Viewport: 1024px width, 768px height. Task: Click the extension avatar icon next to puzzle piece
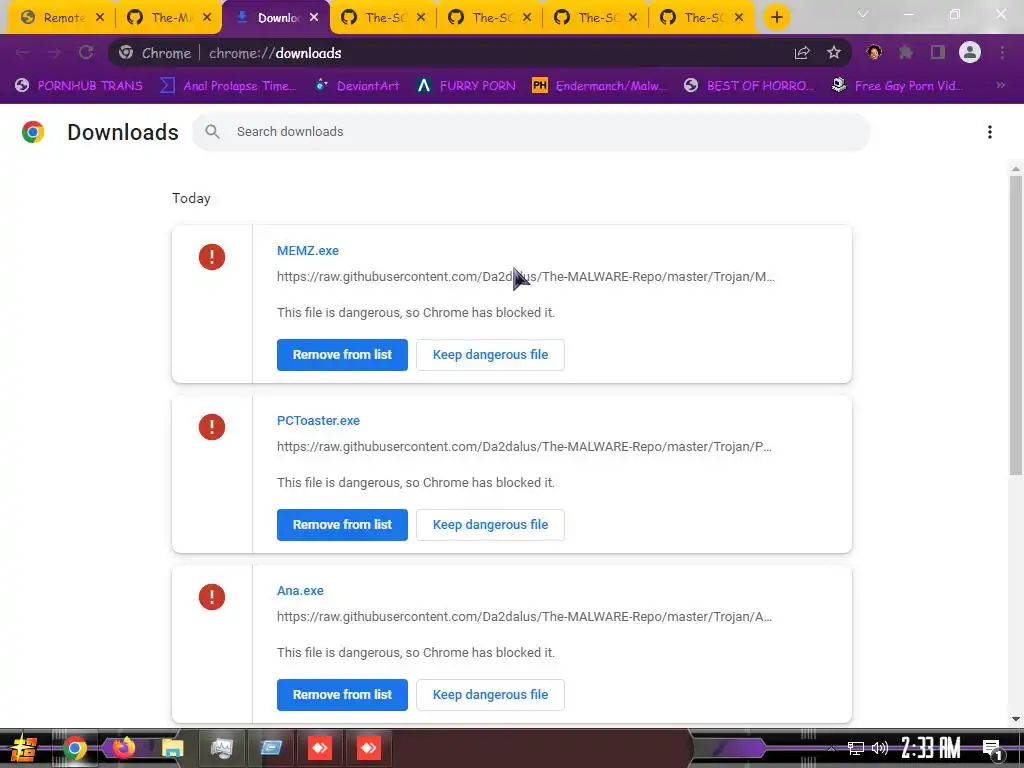(874, 53)
